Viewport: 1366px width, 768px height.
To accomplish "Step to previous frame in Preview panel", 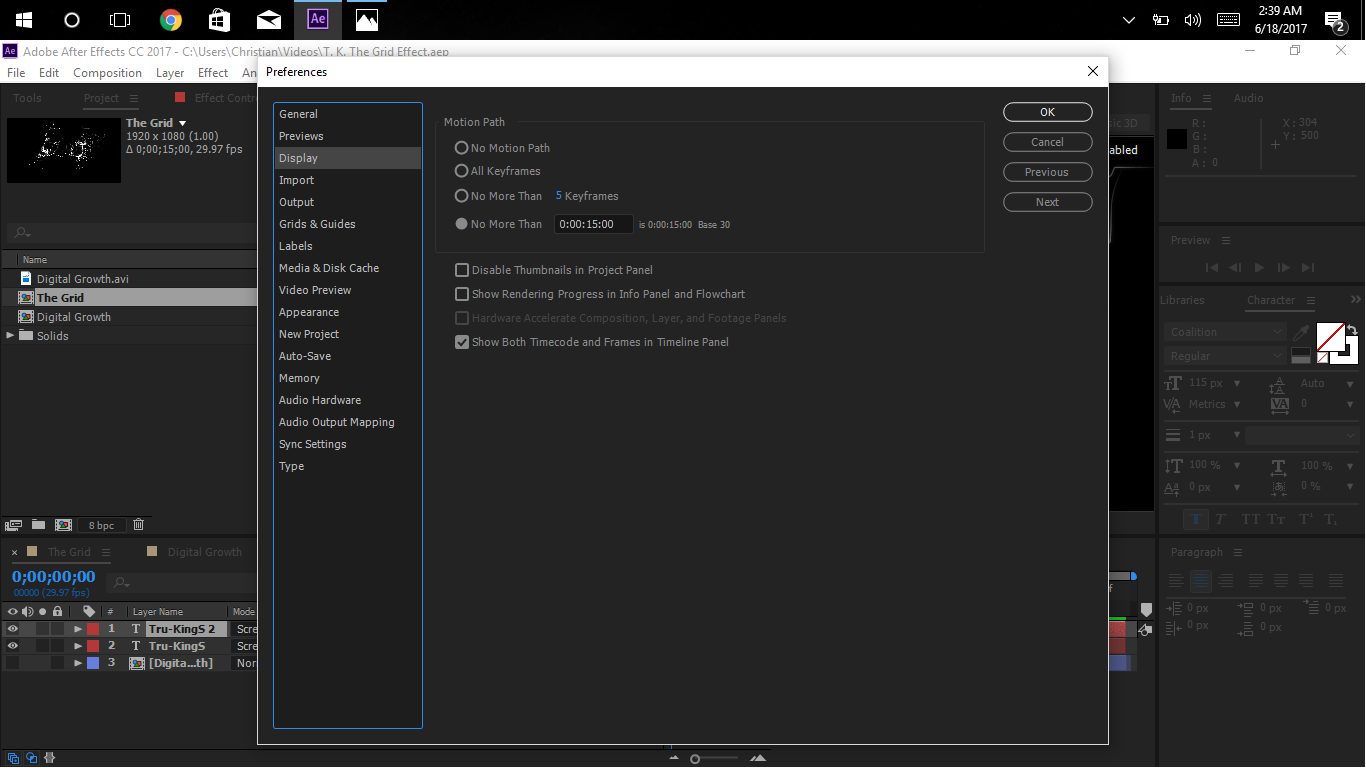I will [x=1235, y=267].
